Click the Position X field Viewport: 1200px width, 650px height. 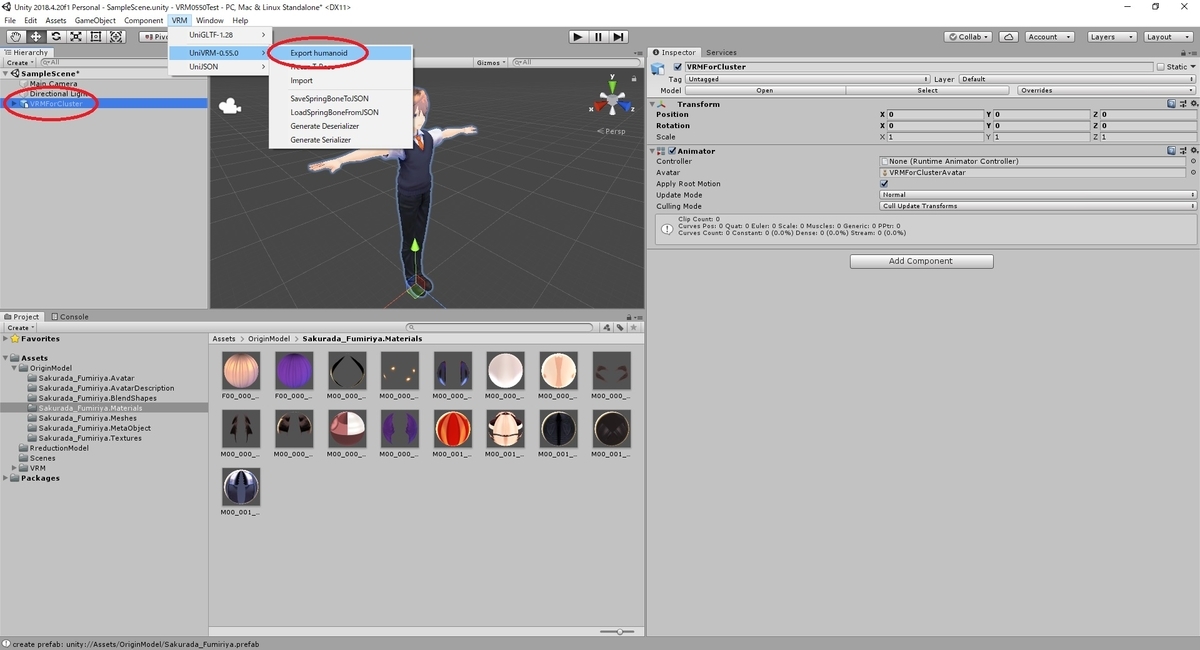pyautogui.click(x=934, y=115)
